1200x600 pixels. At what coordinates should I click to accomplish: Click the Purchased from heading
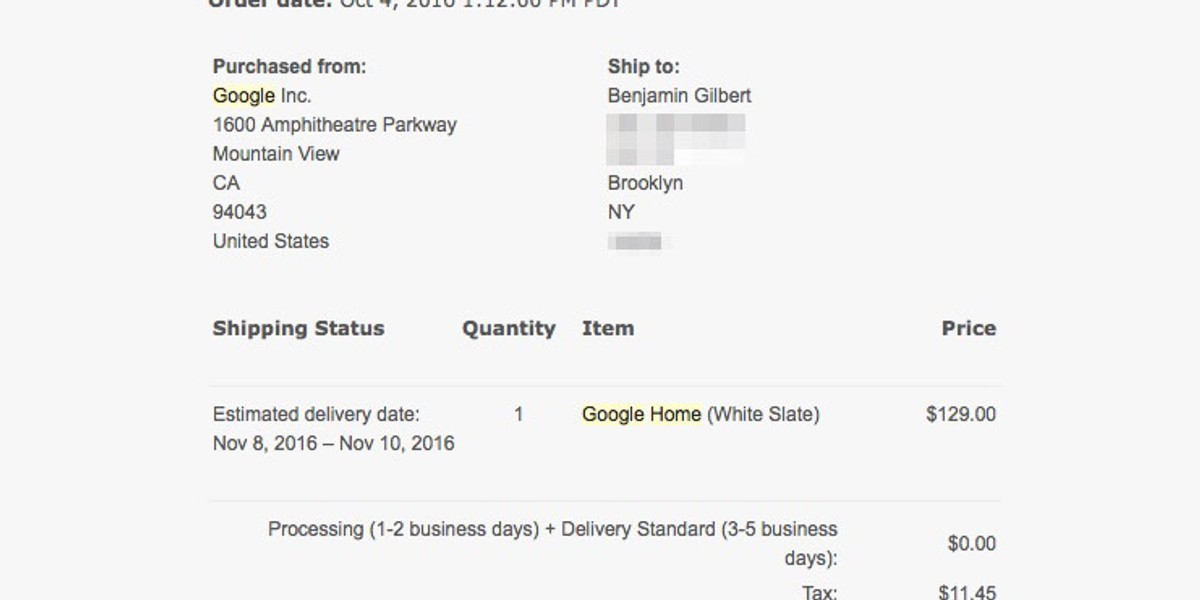coord(290,67)
